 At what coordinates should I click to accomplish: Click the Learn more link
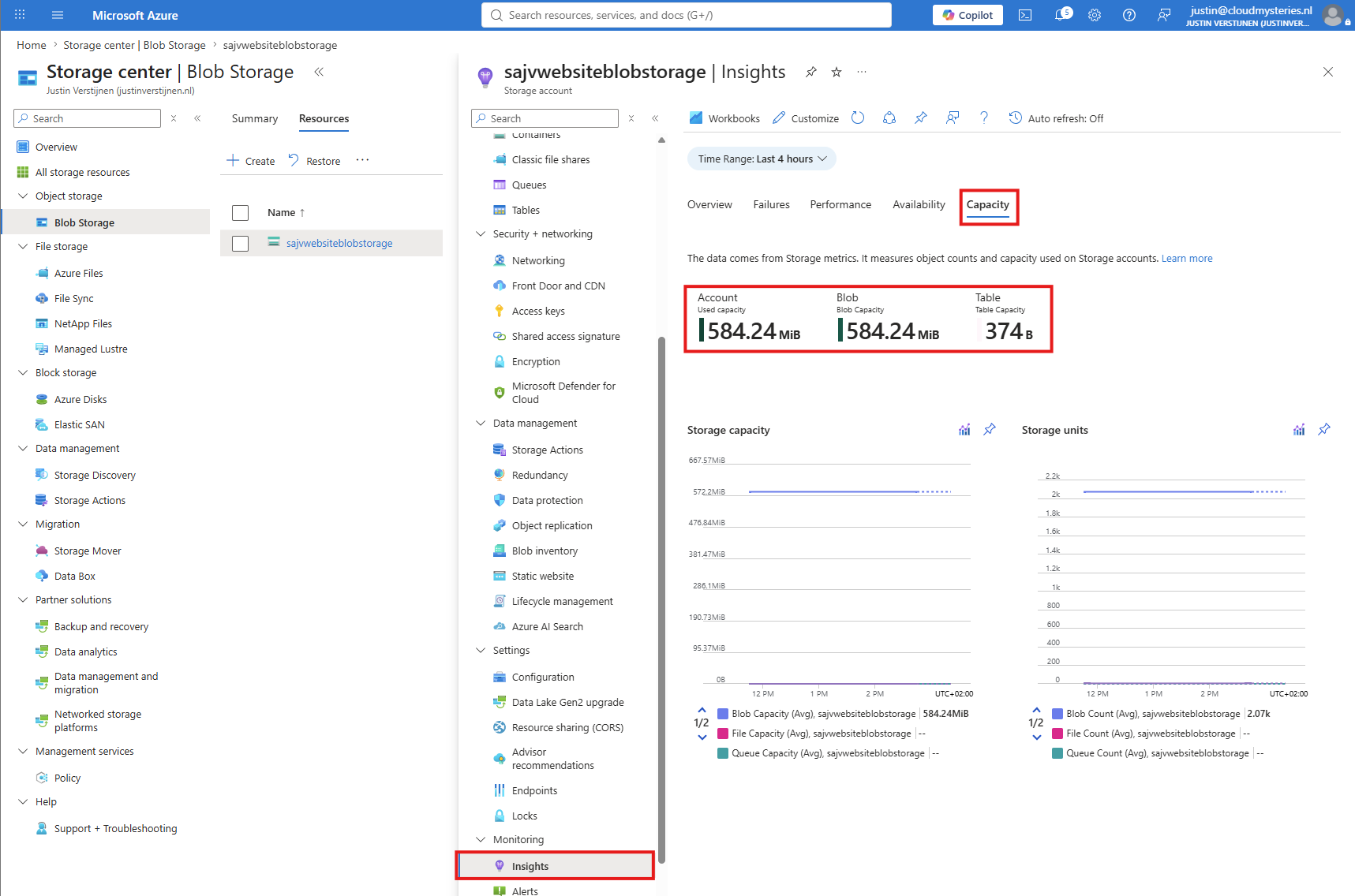(1187, 258)
